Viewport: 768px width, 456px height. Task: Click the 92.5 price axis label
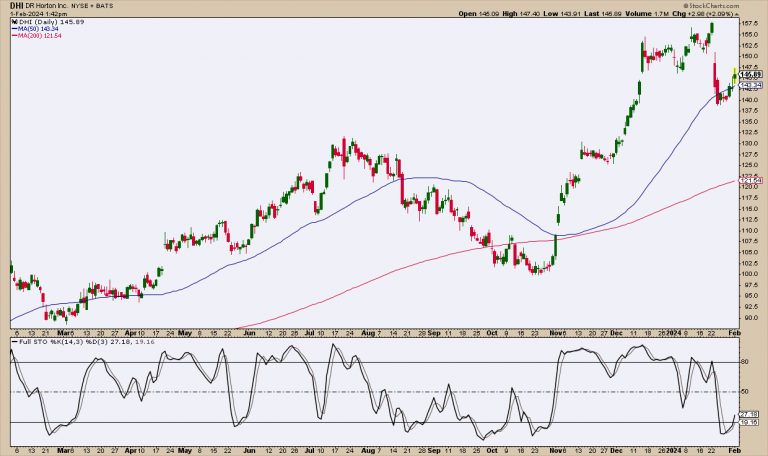[x=749, y=307]
